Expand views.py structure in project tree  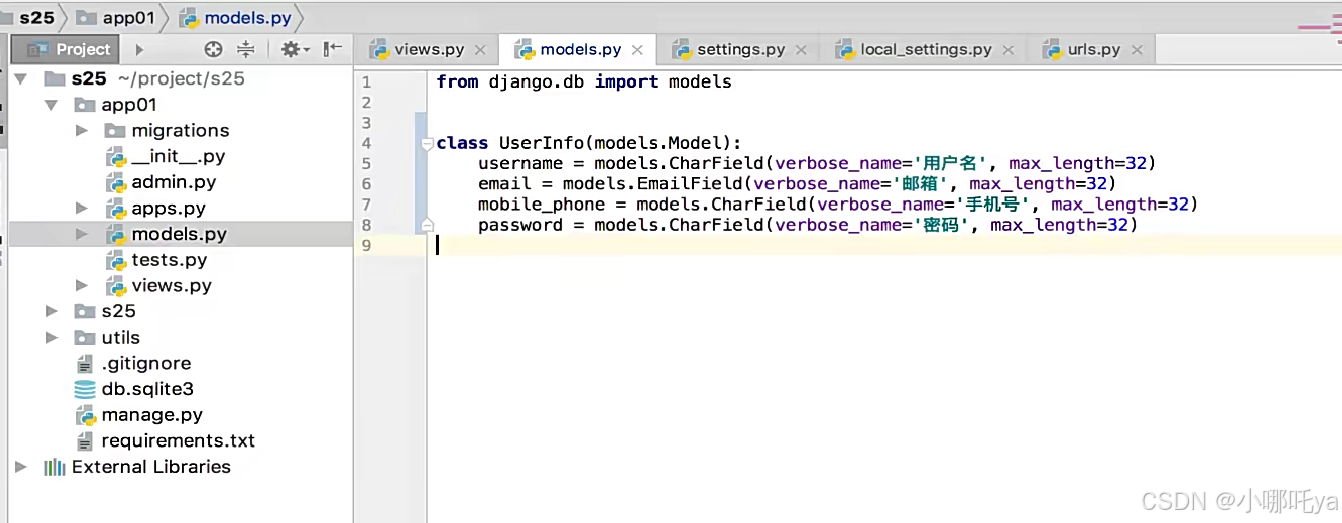[82, 286]
